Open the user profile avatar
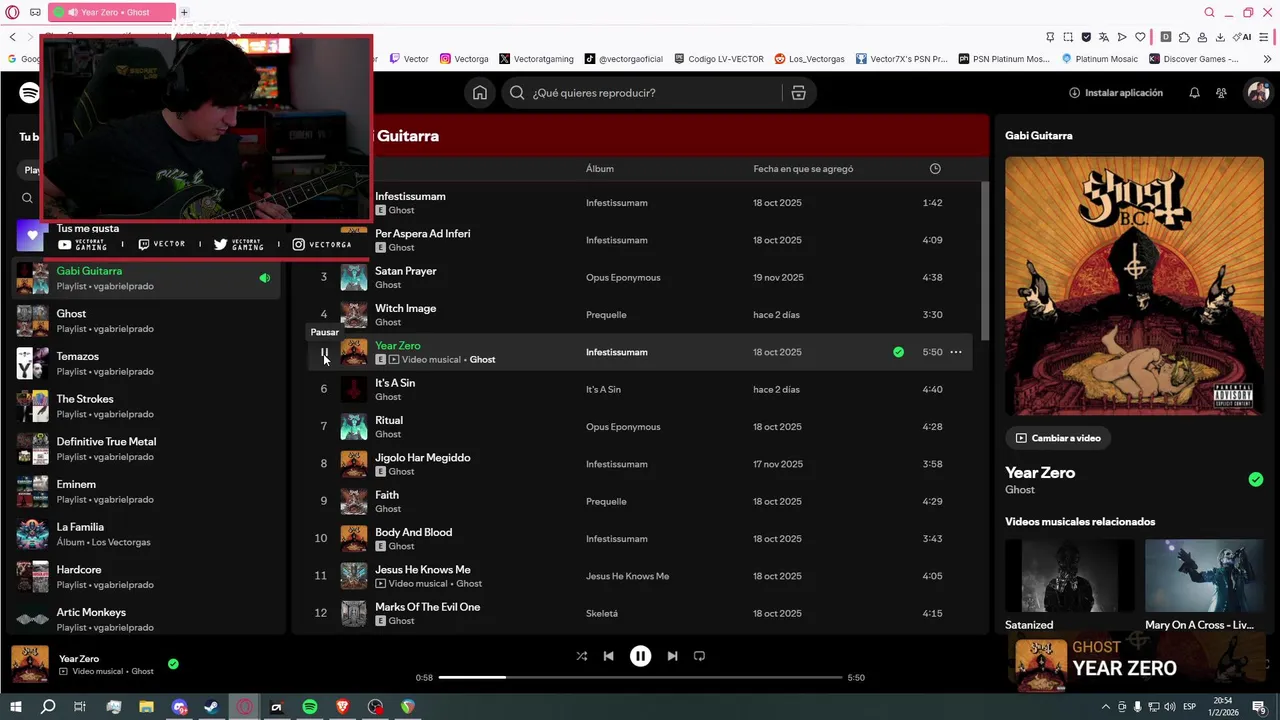The width and height of the screenshot is (1280, 720). click(1257, 93)
